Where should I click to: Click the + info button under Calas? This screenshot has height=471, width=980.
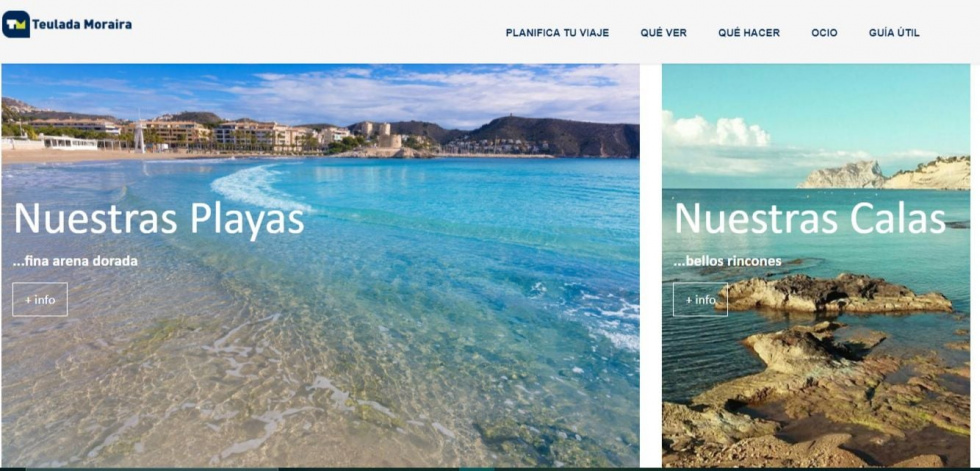(700, 300)
